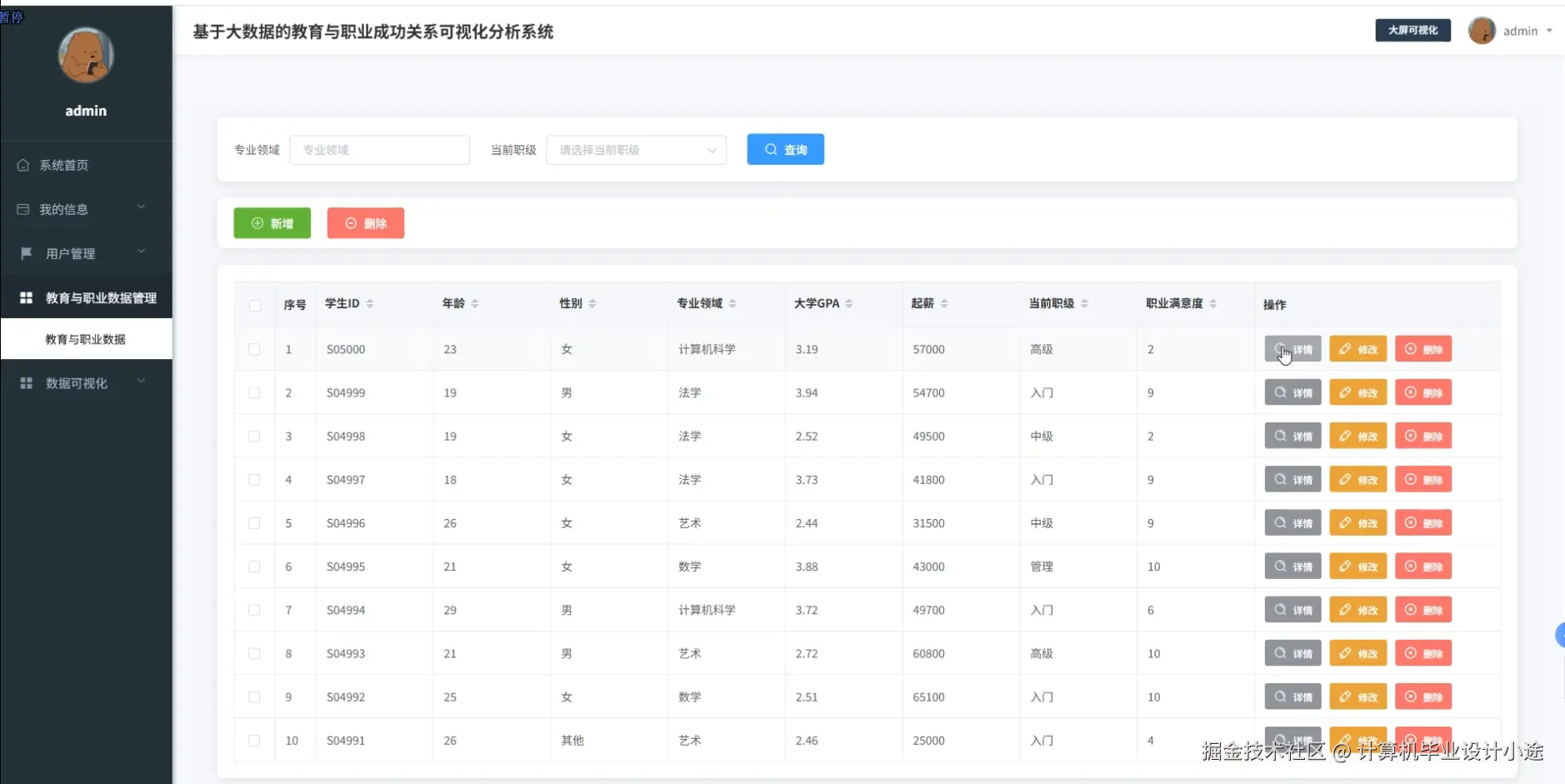The width and height of the screenshot is (1565, 784).
Task: Click the plus icon on 新增 button
Action: tap(257, 222)
